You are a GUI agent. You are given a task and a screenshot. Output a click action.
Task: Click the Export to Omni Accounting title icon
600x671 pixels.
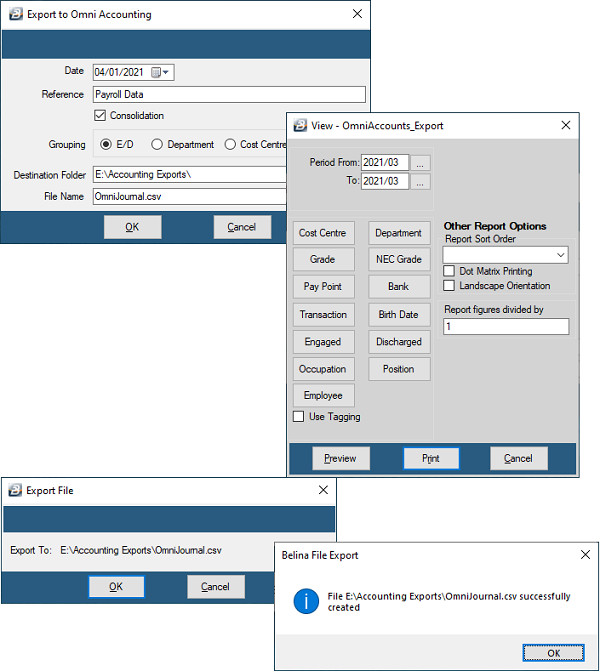[15, 14]
